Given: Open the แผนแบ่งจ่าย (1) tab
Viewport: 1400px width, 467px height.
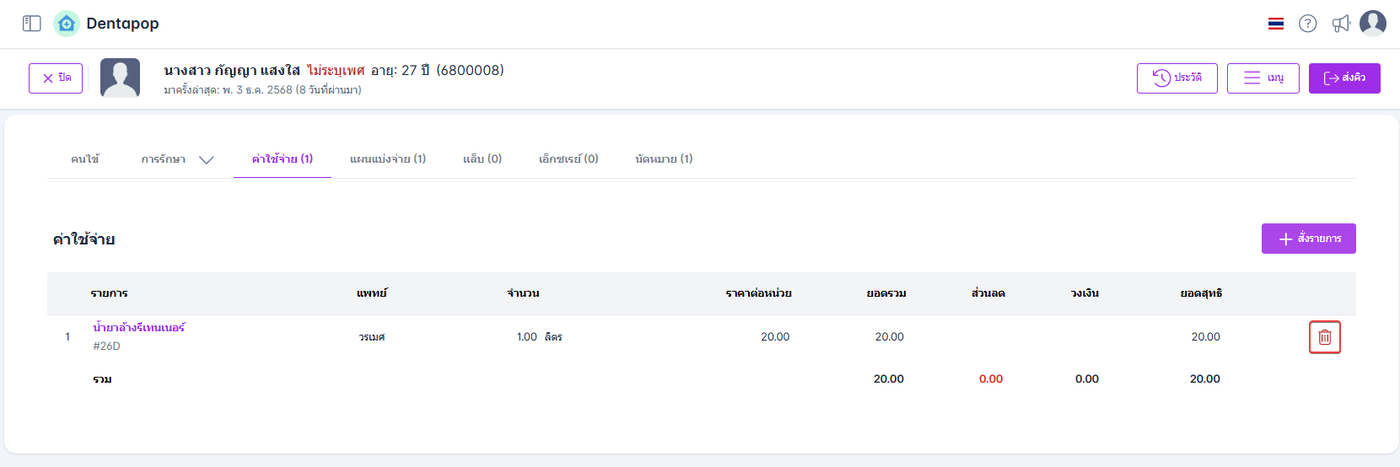Looking at the screenshot, I should click(388, 159).
